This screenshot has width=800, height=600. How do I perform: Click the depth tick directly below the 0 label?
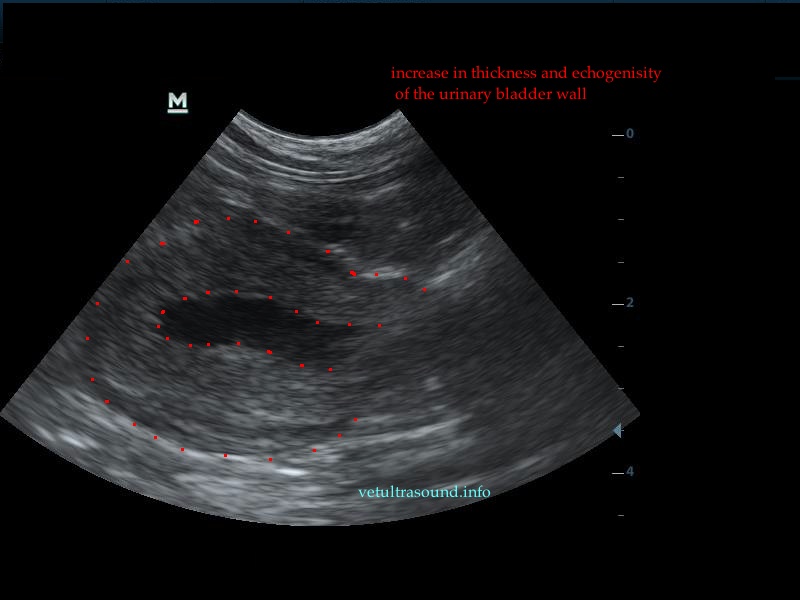pos(620,177)
